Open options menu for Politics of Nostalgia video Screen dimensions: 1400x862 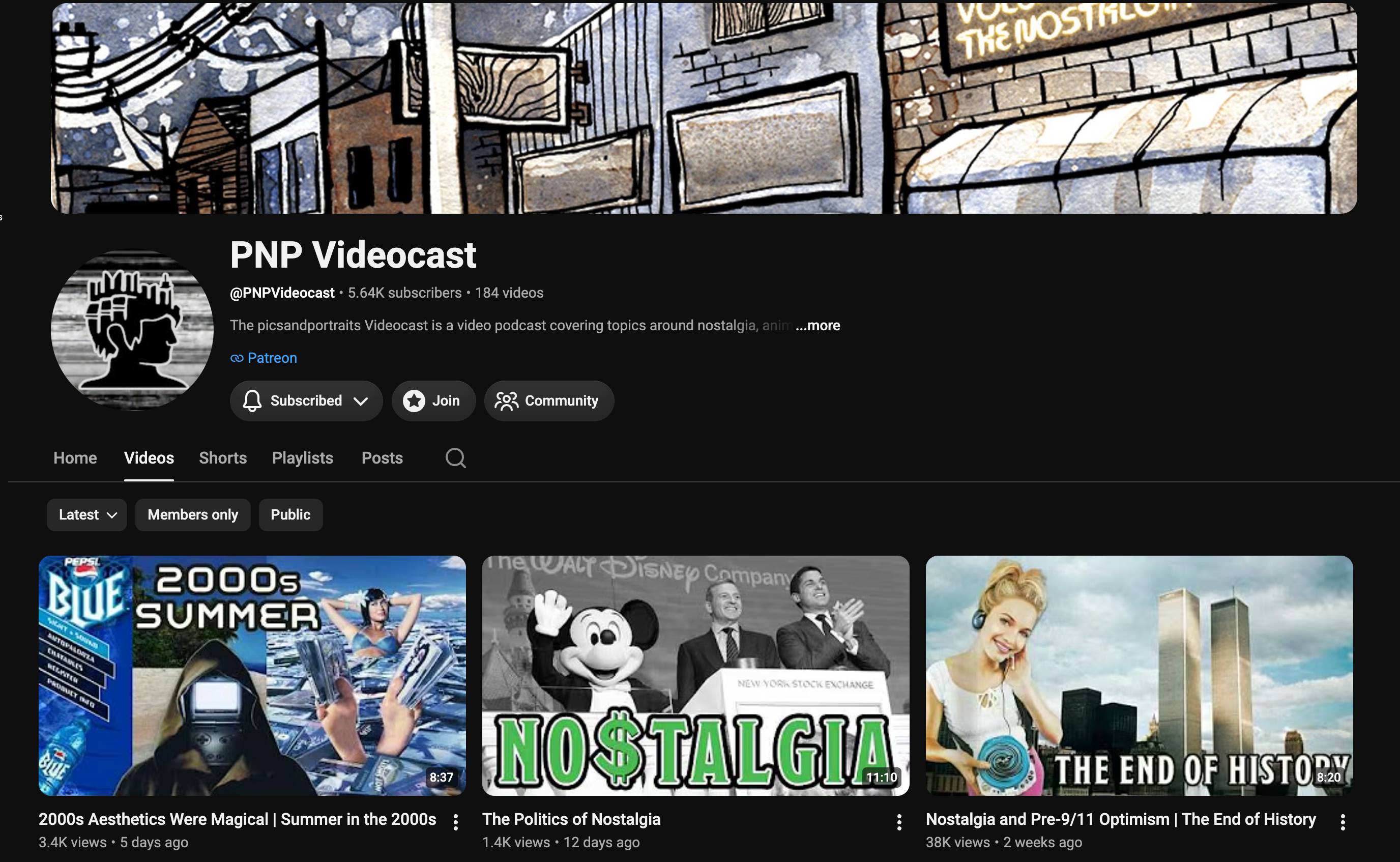(x=898, y=821)
